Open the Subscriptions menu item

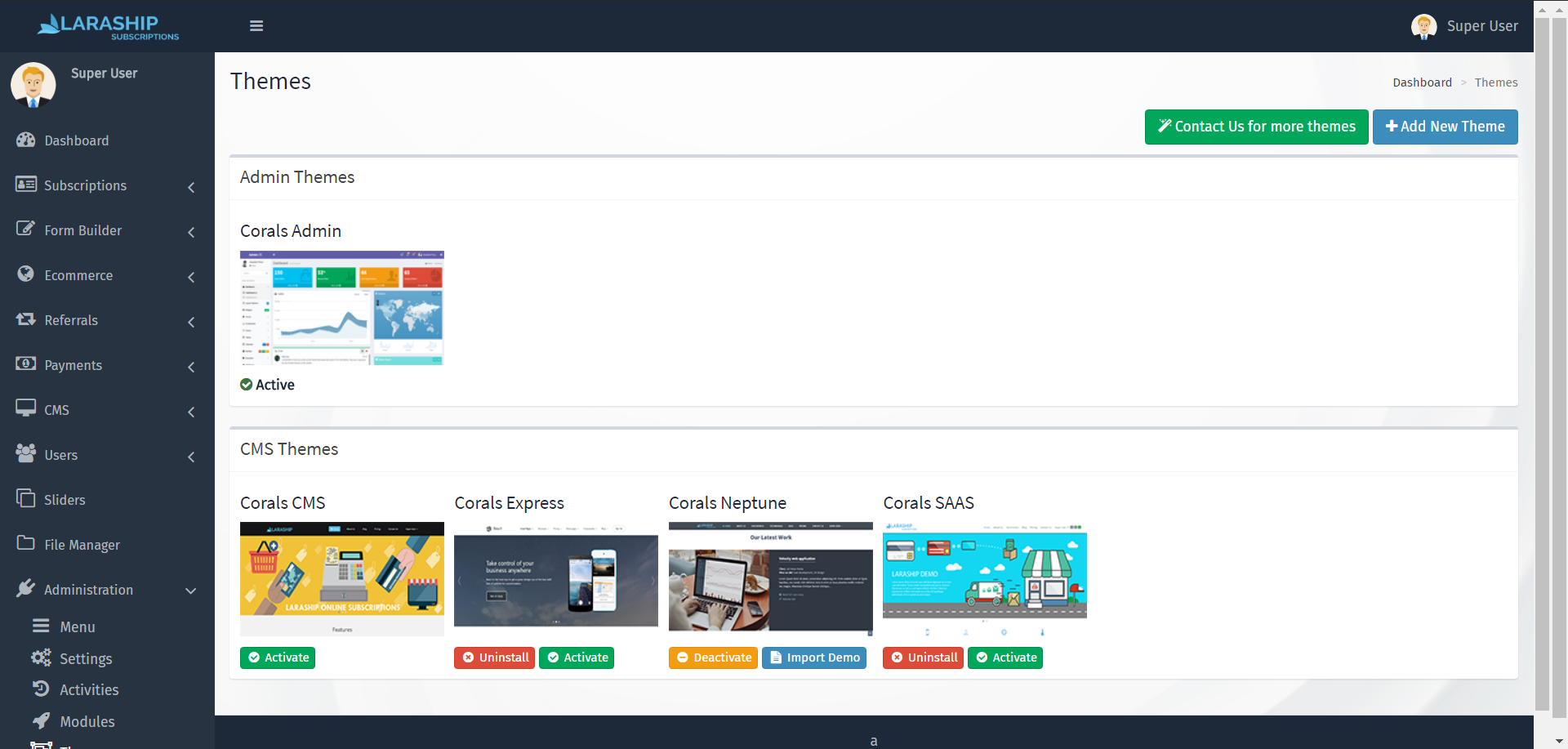(107, 185)
